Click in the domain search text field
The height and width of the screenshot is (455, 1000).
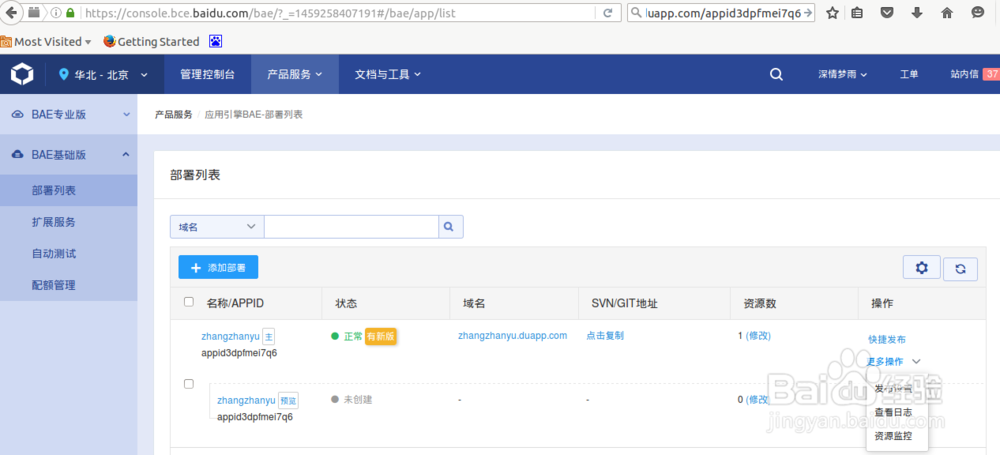coord(351,227)
